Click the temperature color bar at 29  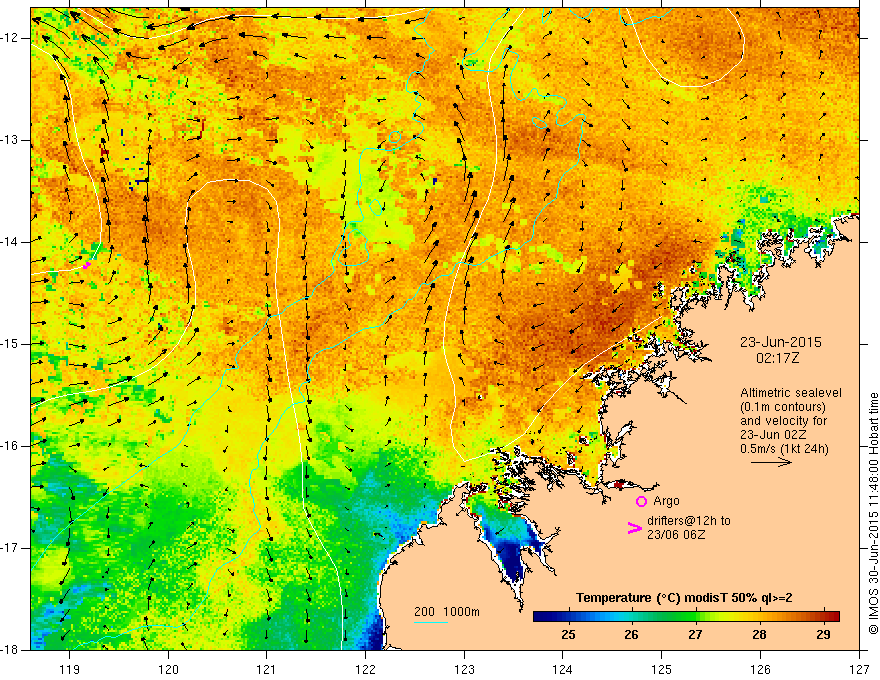point(823,617)
